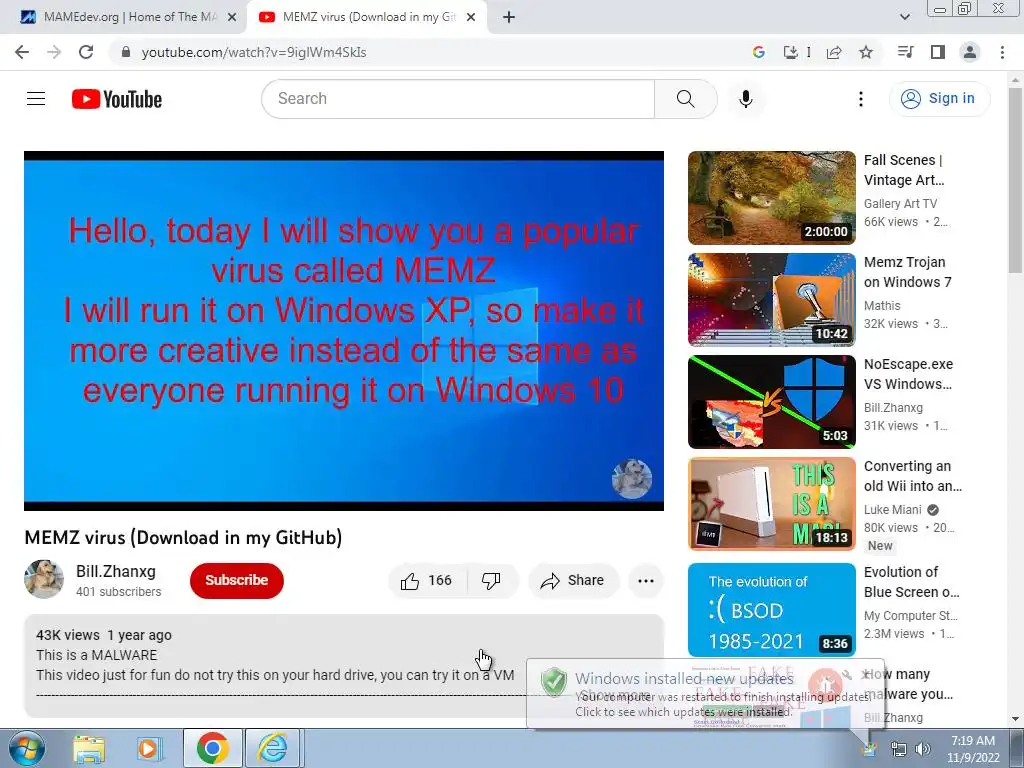The height and width of the screenshot is (768, 1024).
Task: Click the Windows installed new updates notification
Action: pyautogui.click(x=705, y=694)
